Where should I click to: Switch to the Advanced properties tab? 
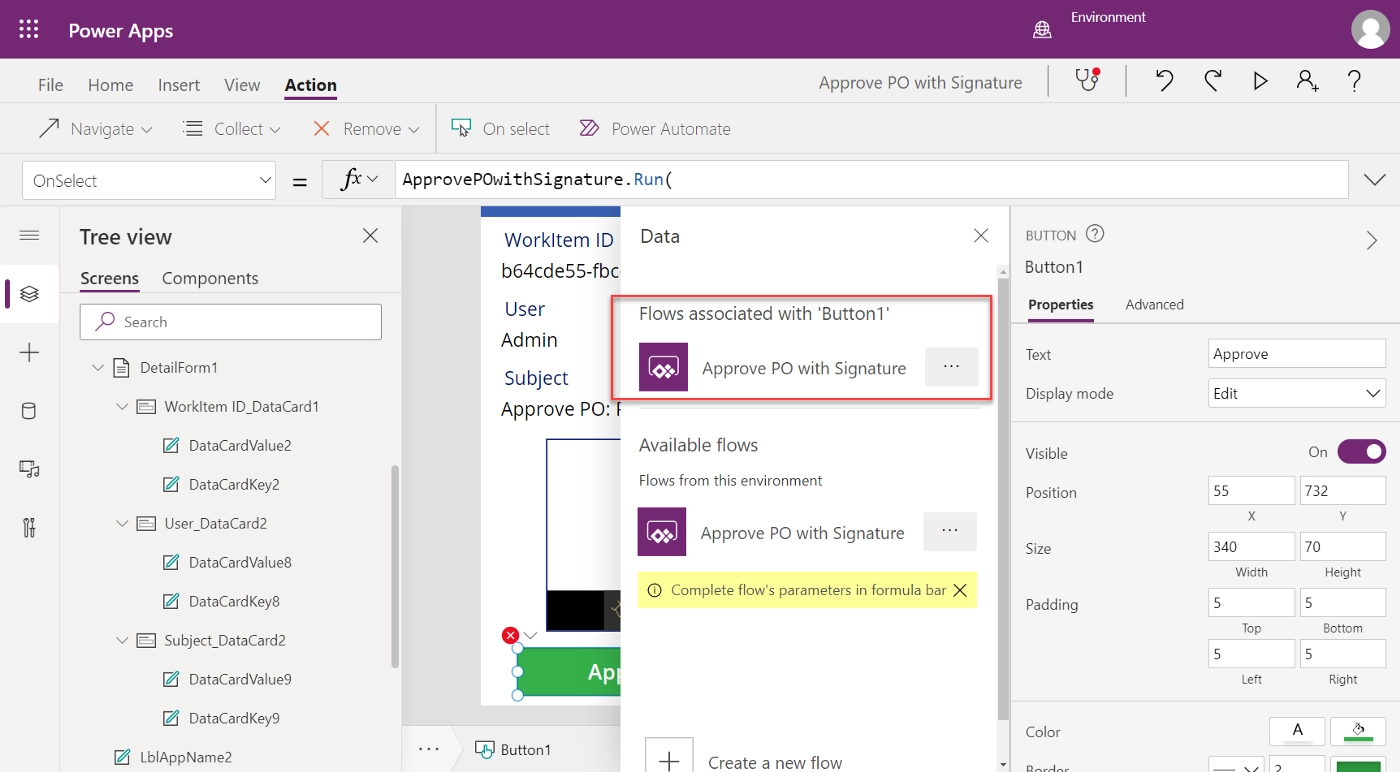(x=1154, y=304)
